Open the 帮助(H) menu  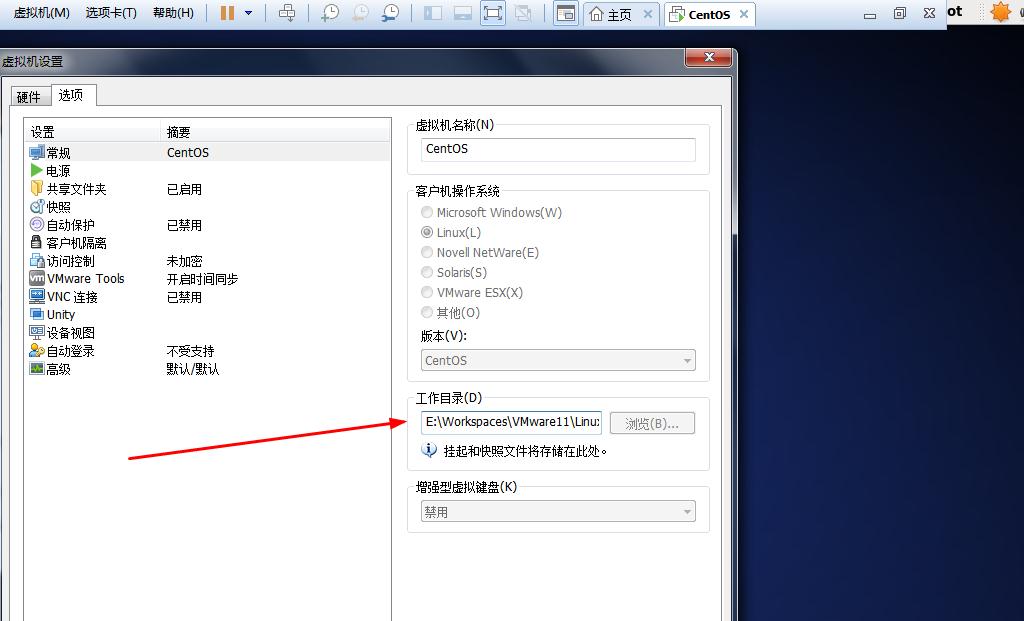point(173,13)
